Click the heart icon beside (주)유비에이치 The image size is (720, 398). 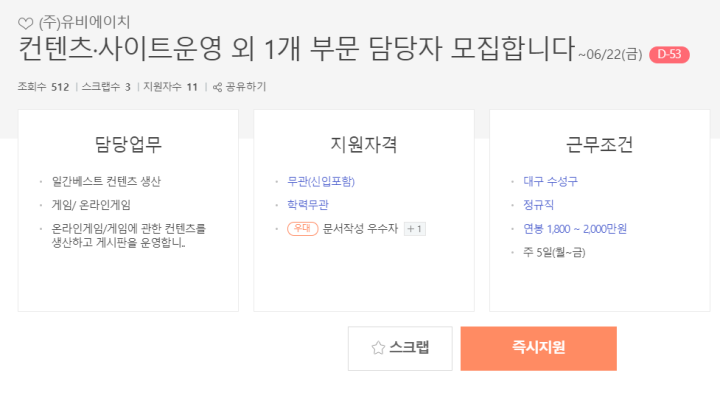26,23
